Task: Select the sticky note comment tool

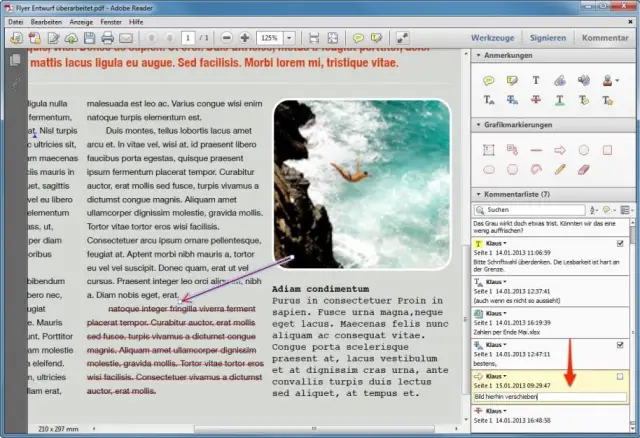Action: [489, 80]
